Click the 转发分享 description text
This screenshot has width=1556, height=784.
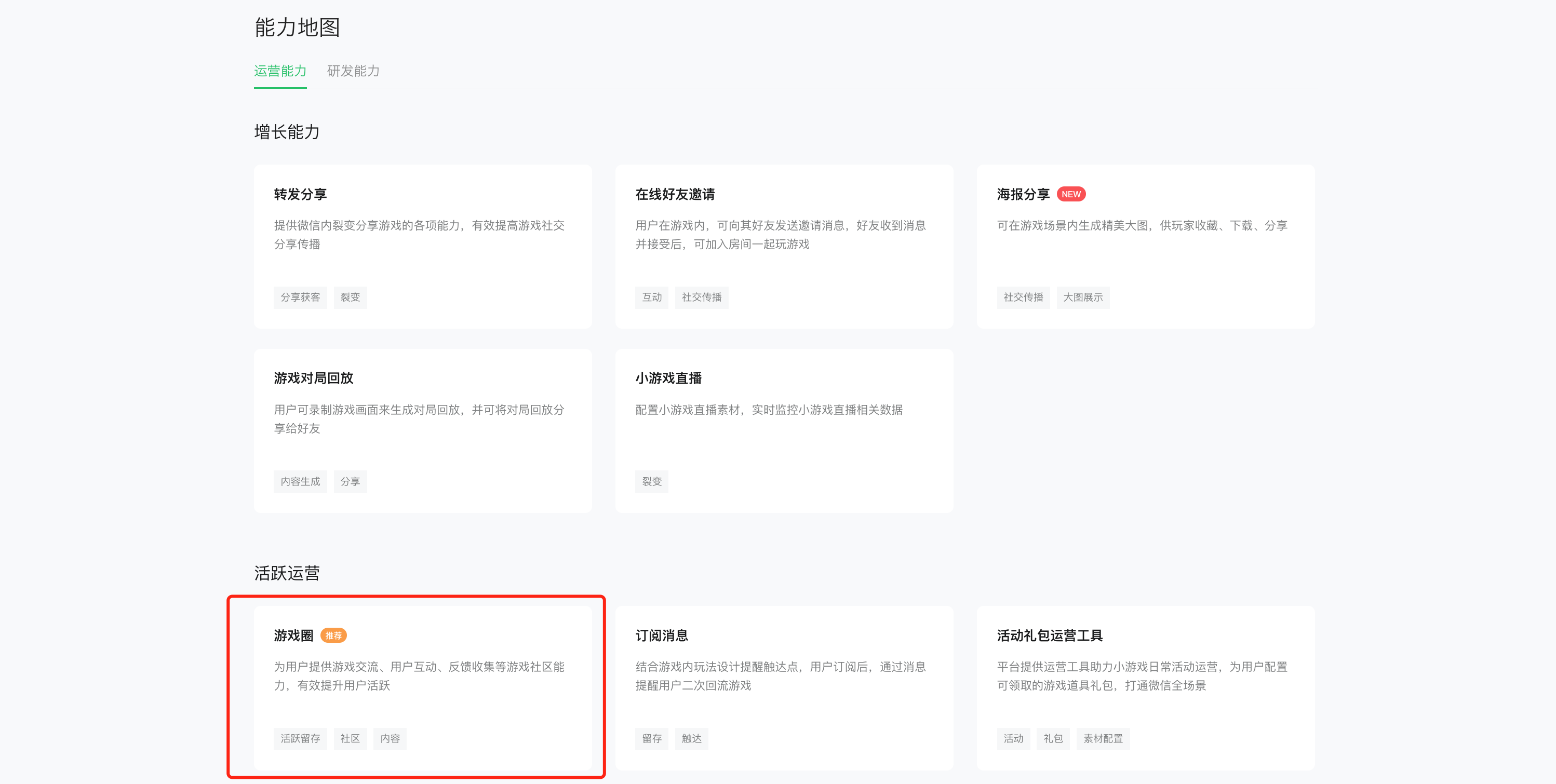[x=419, y=235]
